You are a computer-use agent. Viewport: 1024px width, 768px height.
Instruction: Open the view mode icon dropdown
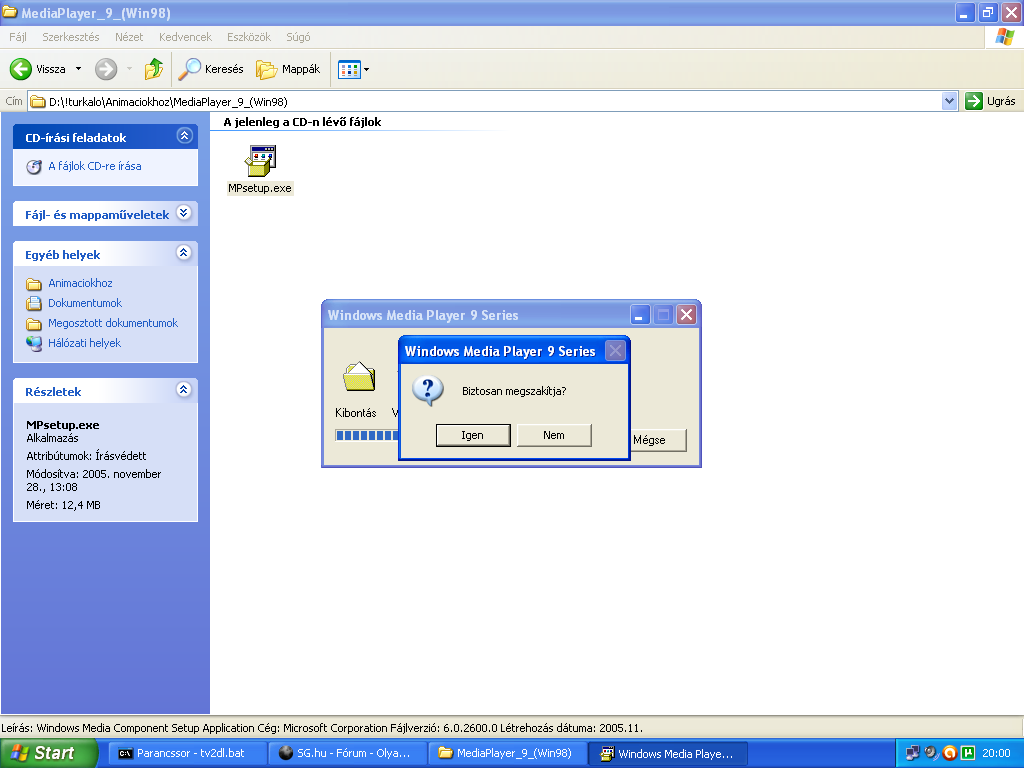tap(354, 69)
